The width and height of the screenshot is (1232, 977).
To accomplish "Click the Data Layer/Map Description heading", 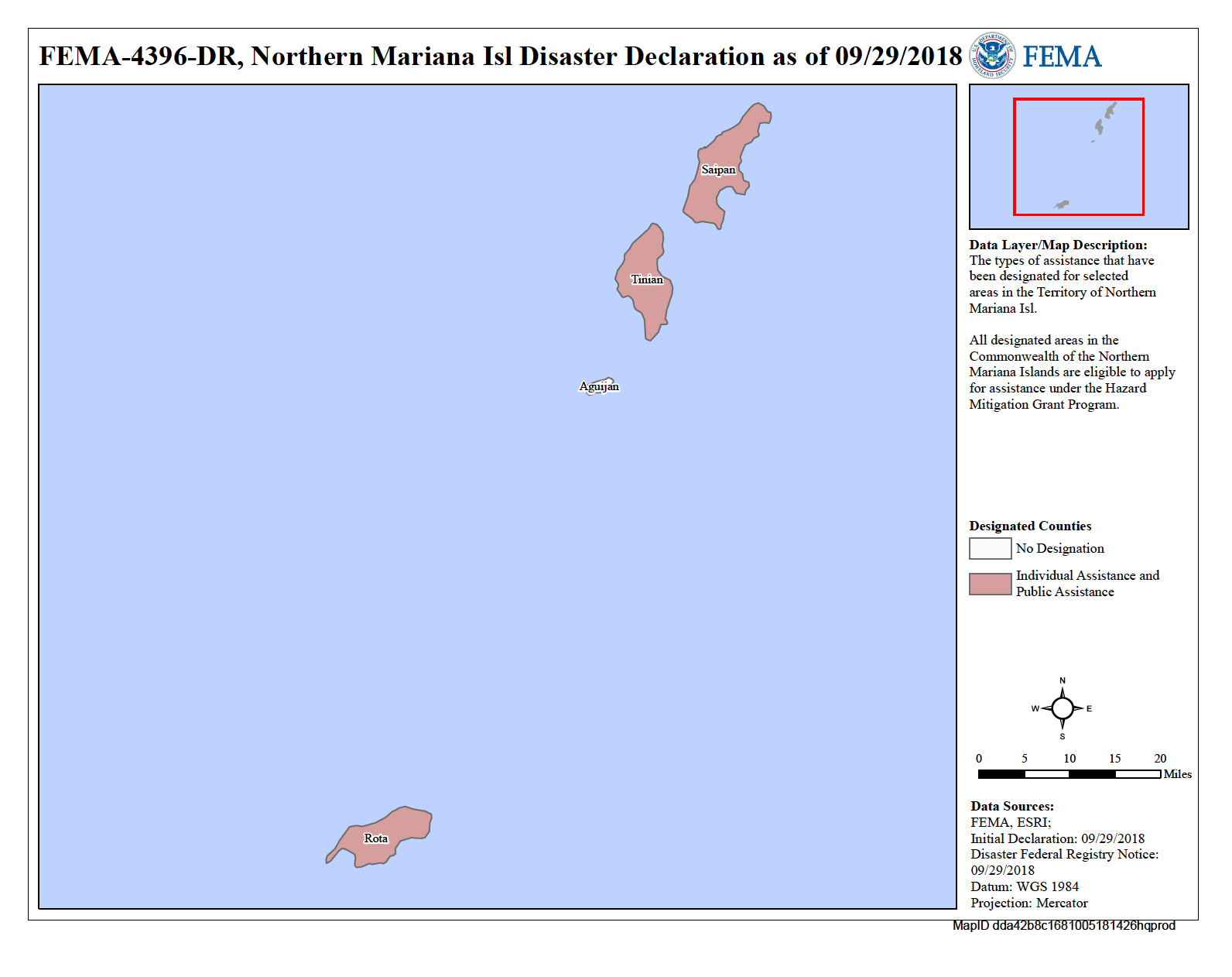I will click(1058, 245).
